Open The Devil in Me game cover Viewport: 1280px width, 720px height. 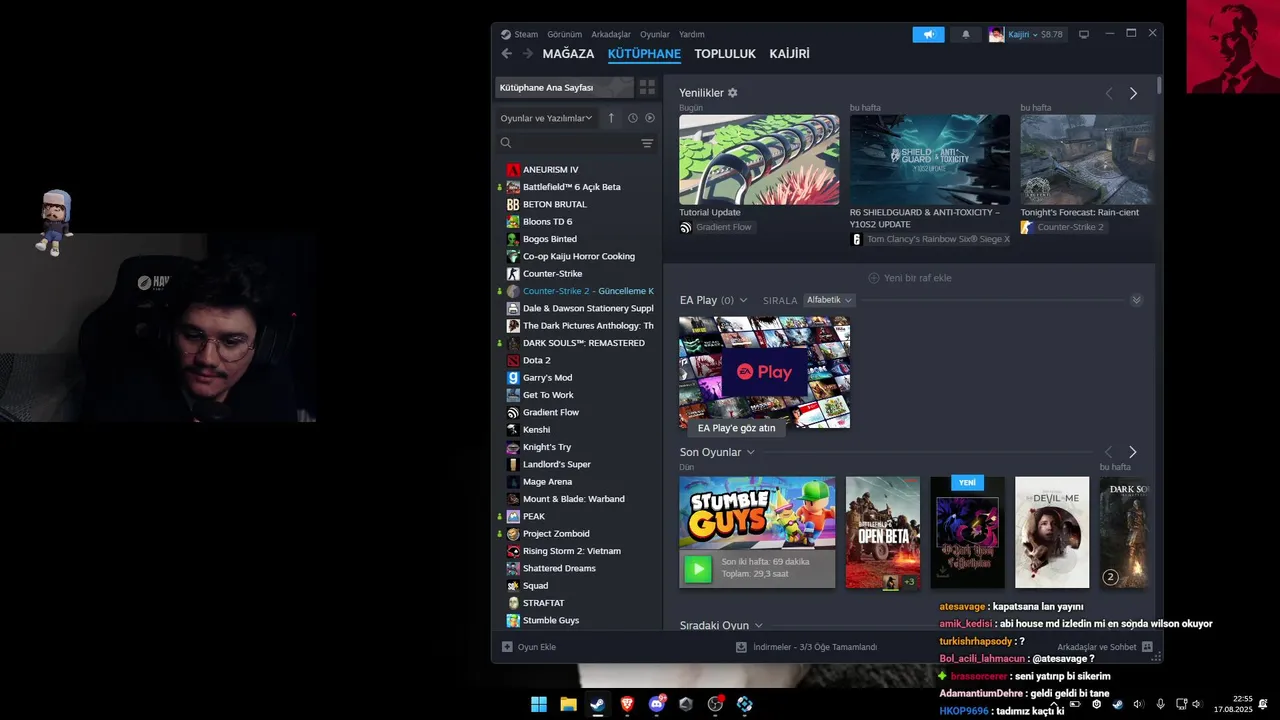(1052, 532)
